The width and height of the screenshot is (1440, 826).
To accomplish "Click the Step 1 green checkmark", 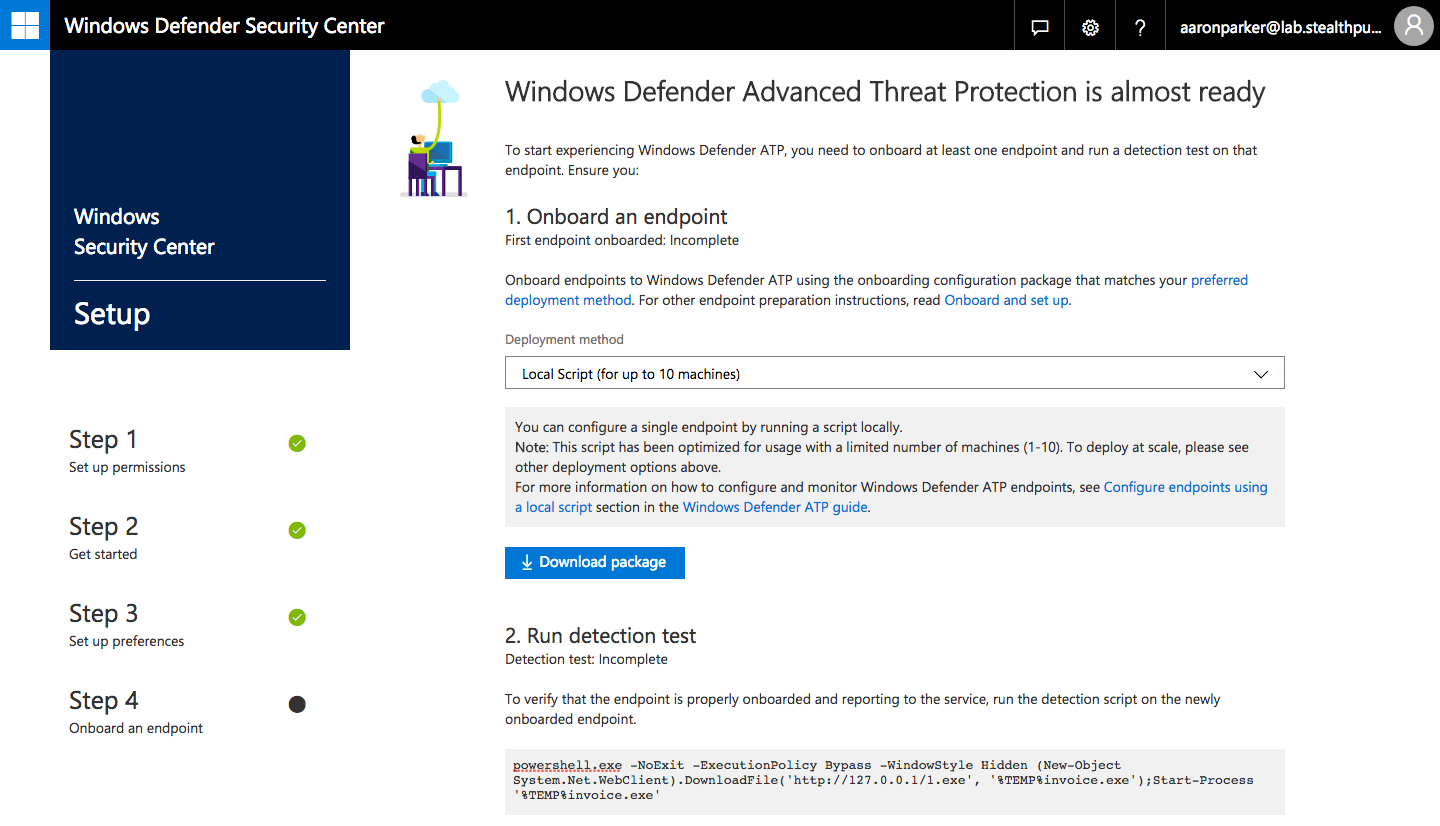I will coord(297,443).
